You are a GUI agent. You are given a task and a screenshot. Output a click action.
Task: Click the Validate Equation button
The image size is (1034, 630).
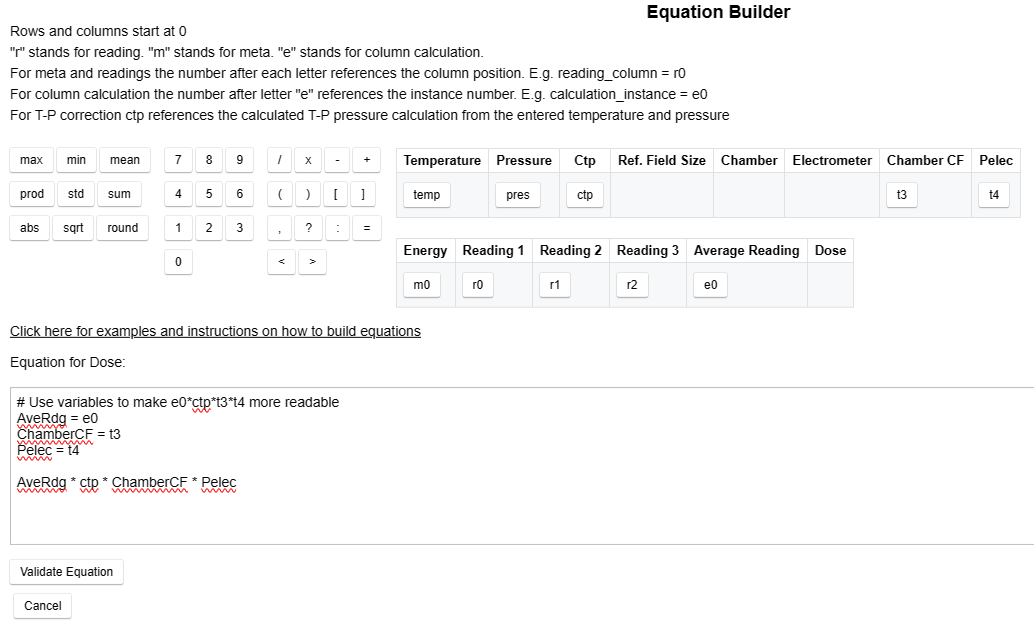[x=66, y=571]
